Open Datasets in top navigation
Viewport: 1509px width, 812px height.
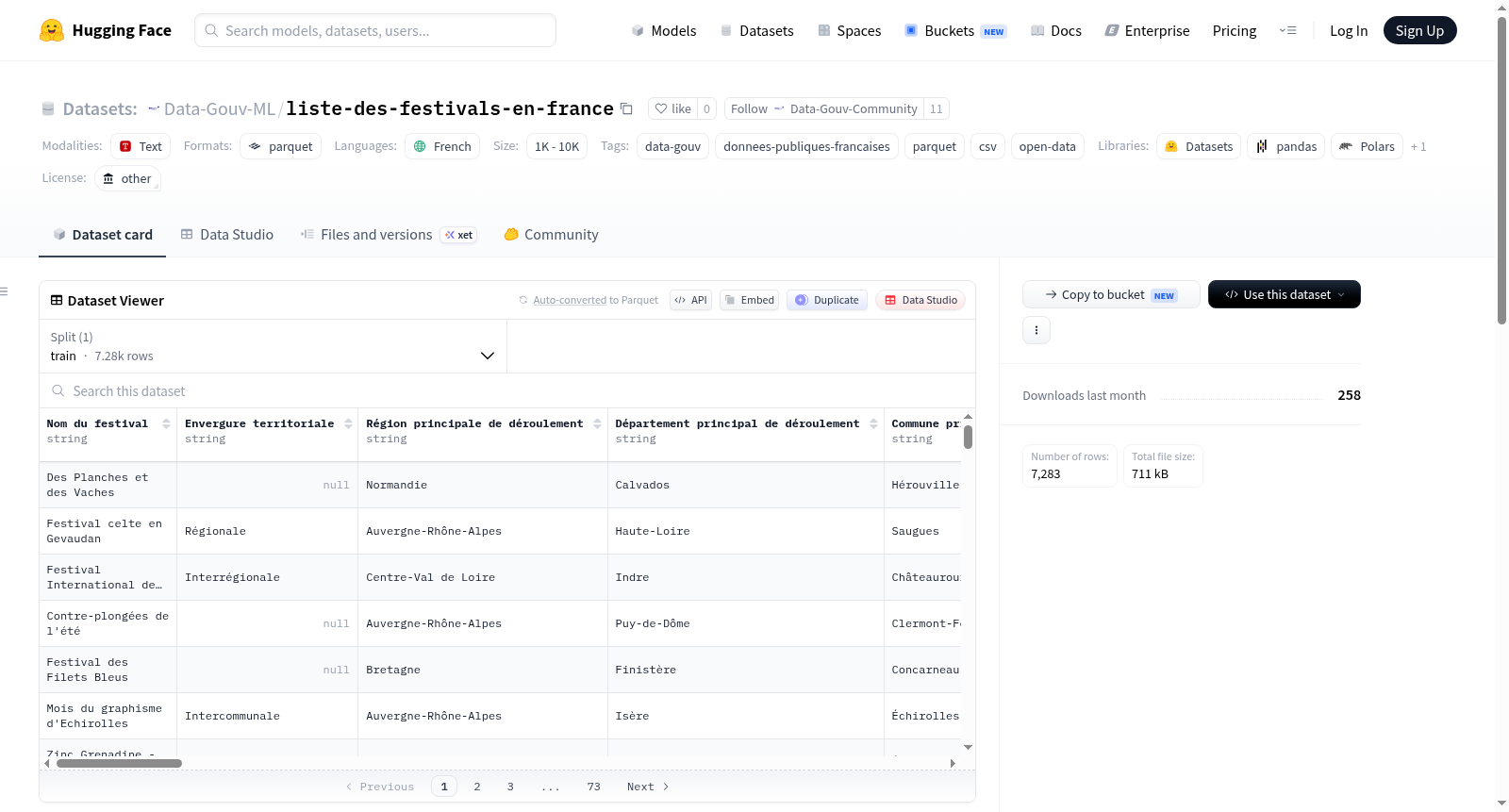pos(756,30)
